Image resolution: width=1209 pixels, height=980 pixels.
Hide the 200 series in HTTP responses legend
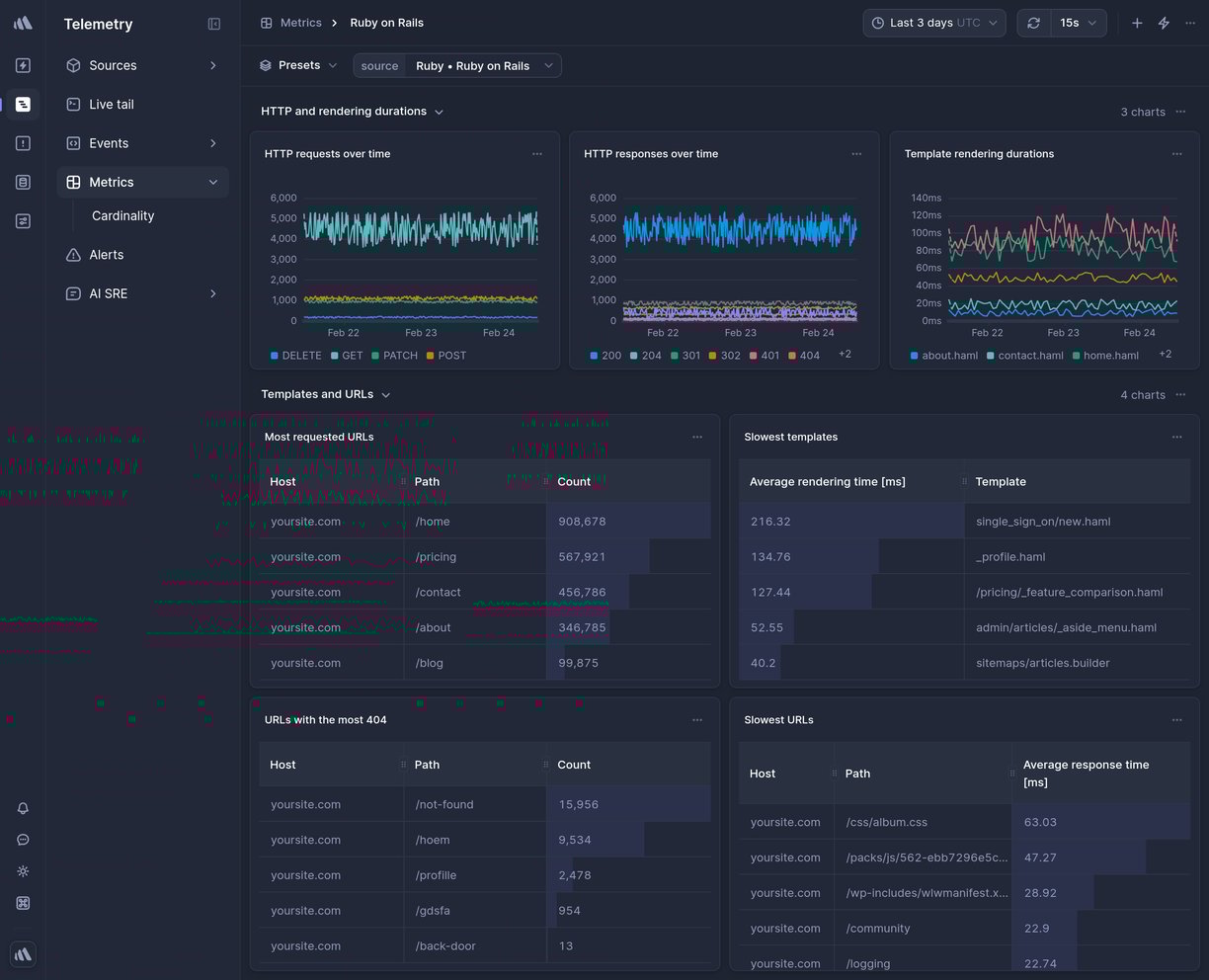tap(605, 355)
